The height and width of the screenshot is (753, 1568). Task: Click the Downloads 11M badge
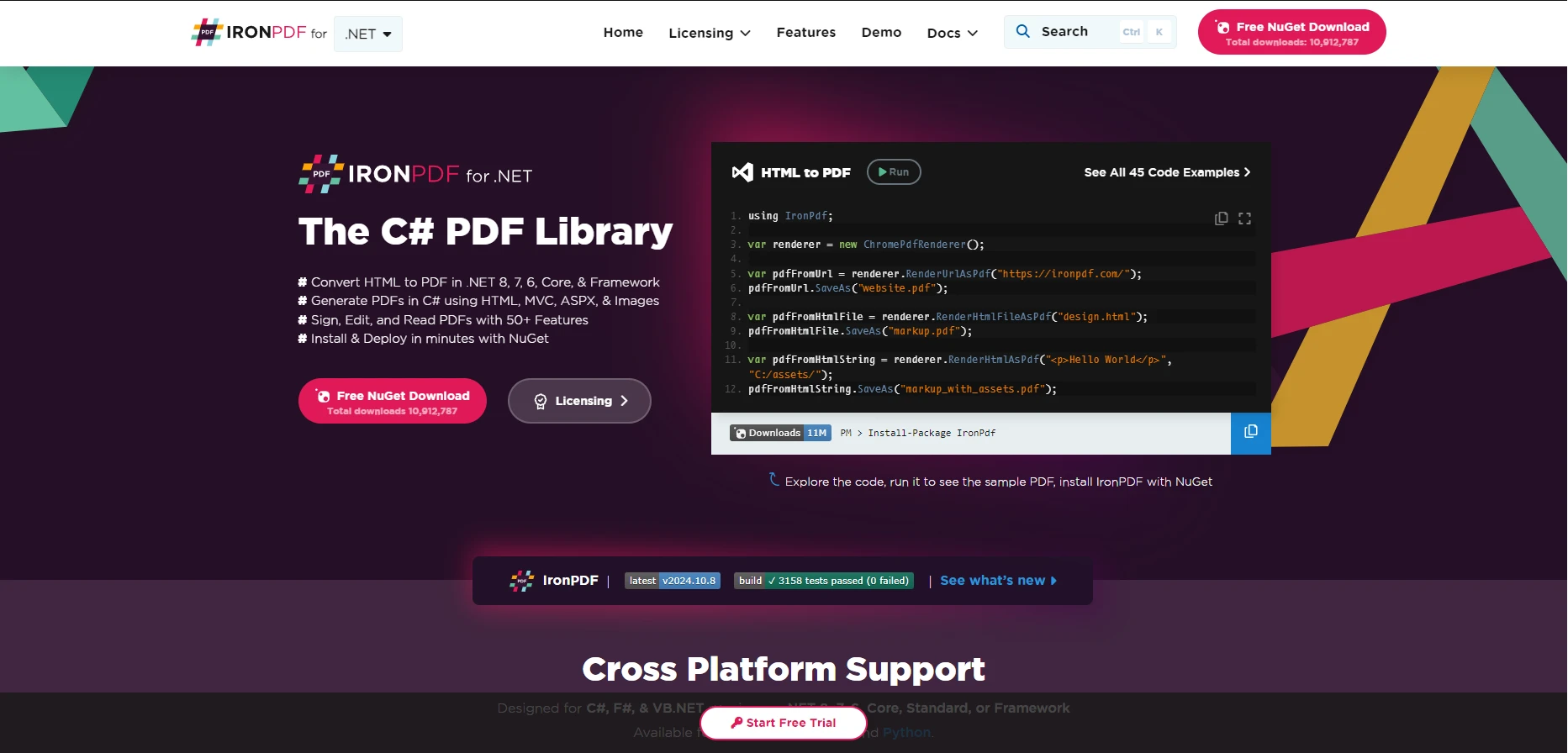[780, 433]
